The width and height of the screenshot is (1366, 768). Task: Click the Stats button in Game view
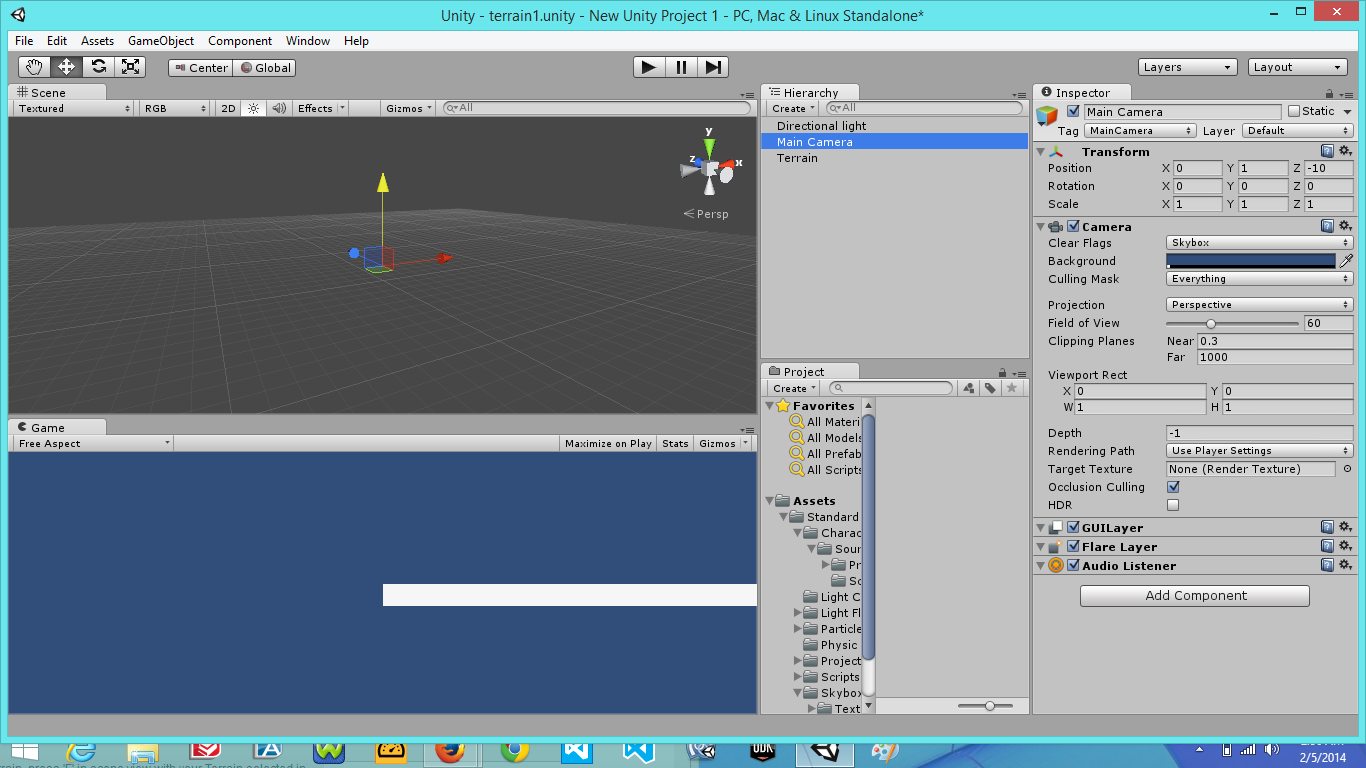[x=675, y=443]
